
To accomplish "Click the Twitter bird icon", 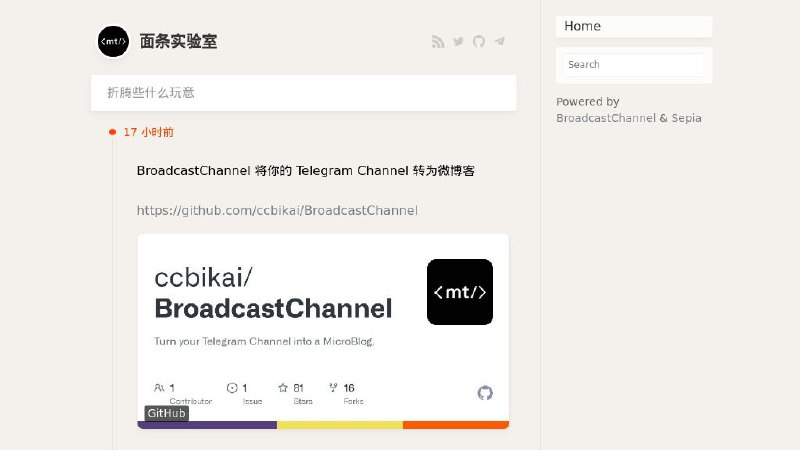I will tap(458, 42).
